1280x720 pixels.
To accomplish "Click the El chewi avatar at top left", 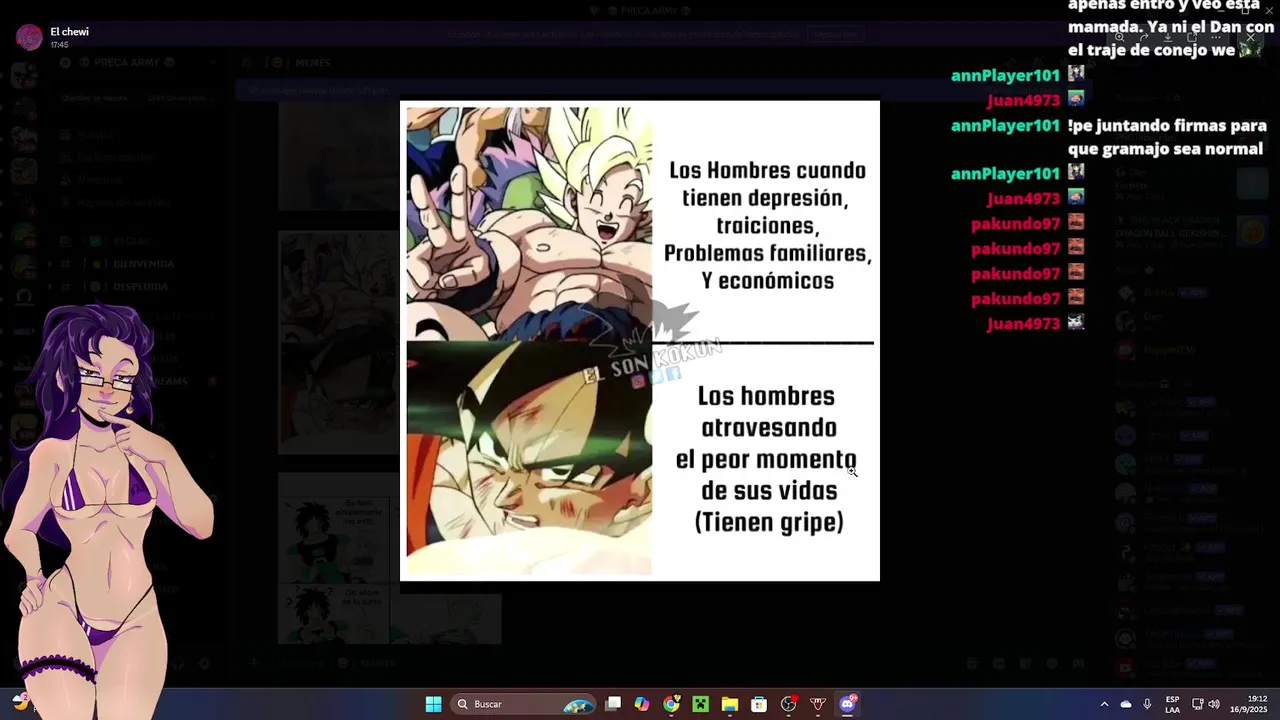I will click(29, 38).
